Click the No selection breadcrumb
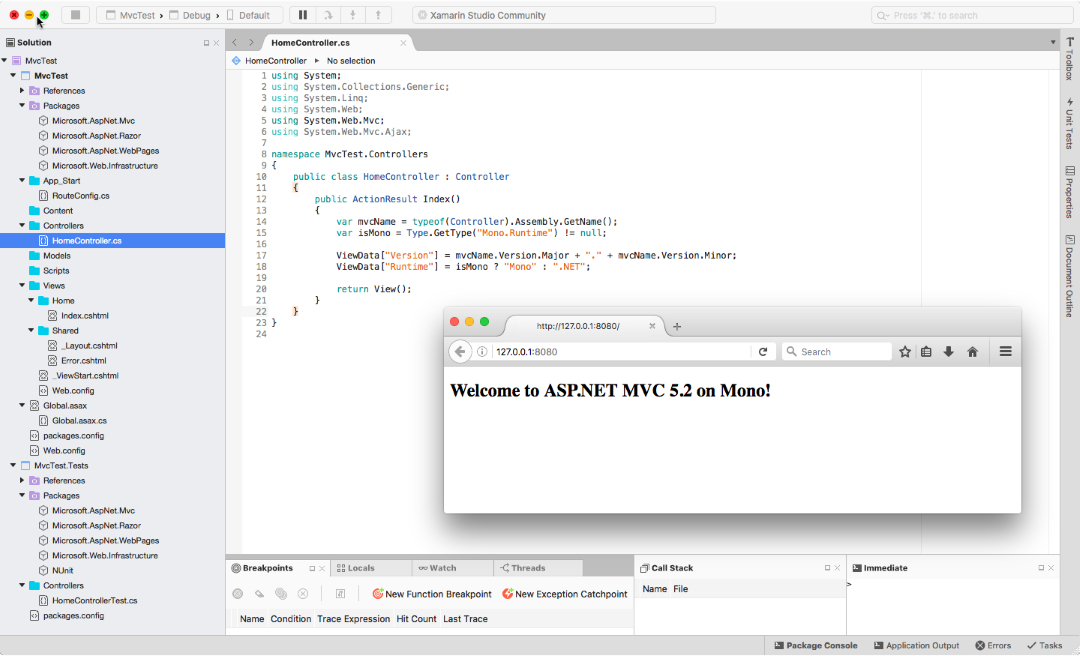Screen dimensions: 1080x656 point(351,61)
